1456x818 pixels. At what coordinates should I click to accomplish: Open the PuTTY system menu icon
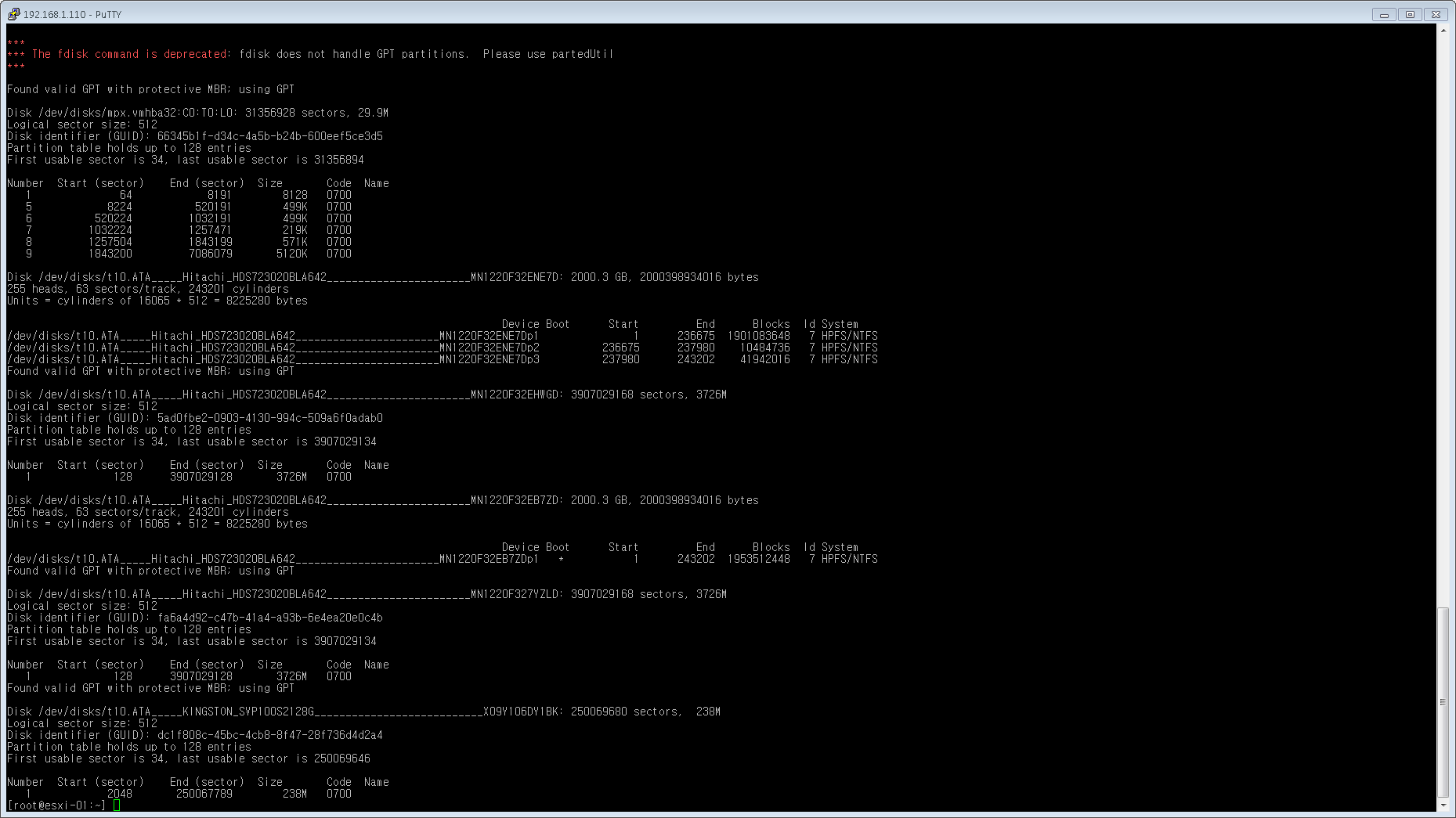pos(13,14)
